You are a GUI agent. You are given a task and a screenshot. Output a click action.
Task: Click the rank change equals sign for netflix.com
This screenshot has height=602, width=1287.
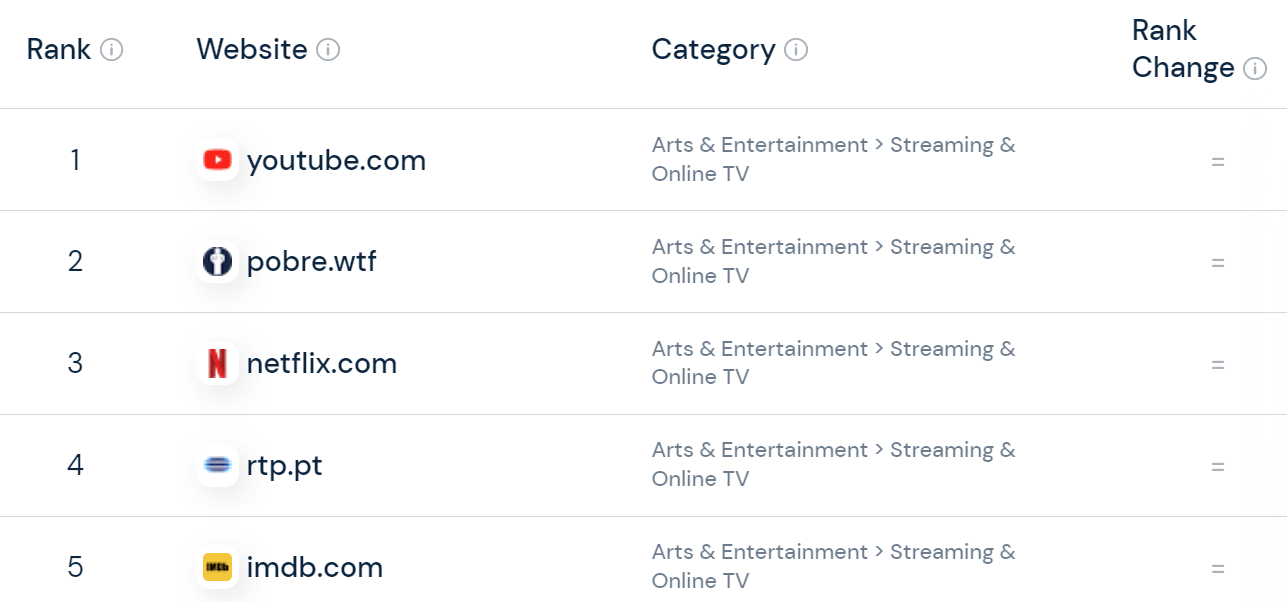tap(1218, 365)
